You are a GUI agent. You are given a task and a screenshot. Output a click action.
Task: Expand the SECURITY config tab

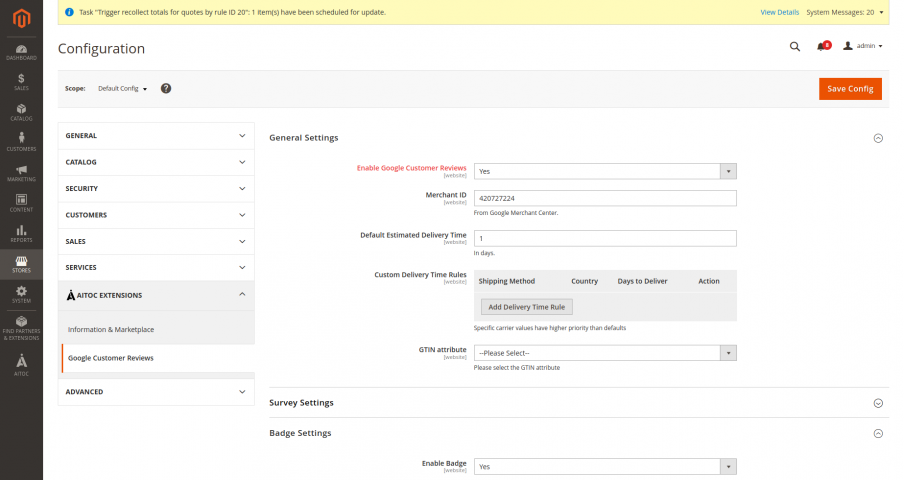(x=156, y=189)
